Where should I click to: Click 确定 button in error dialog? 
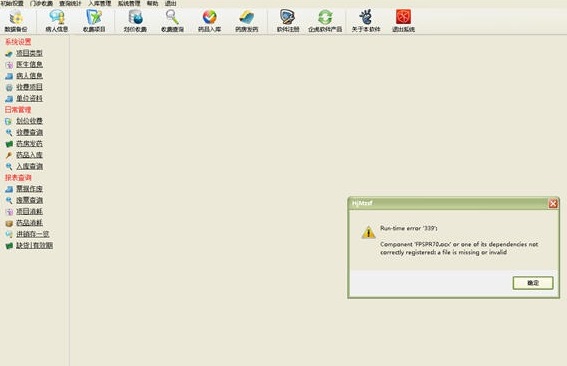(x=533, y=283)
